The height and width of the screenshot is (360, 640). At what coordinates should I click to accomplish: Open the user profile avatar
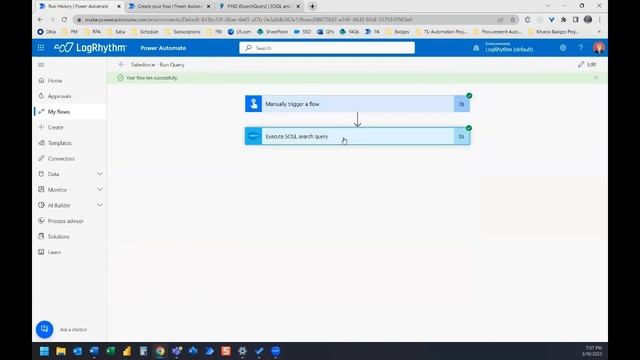pos(598,48)
